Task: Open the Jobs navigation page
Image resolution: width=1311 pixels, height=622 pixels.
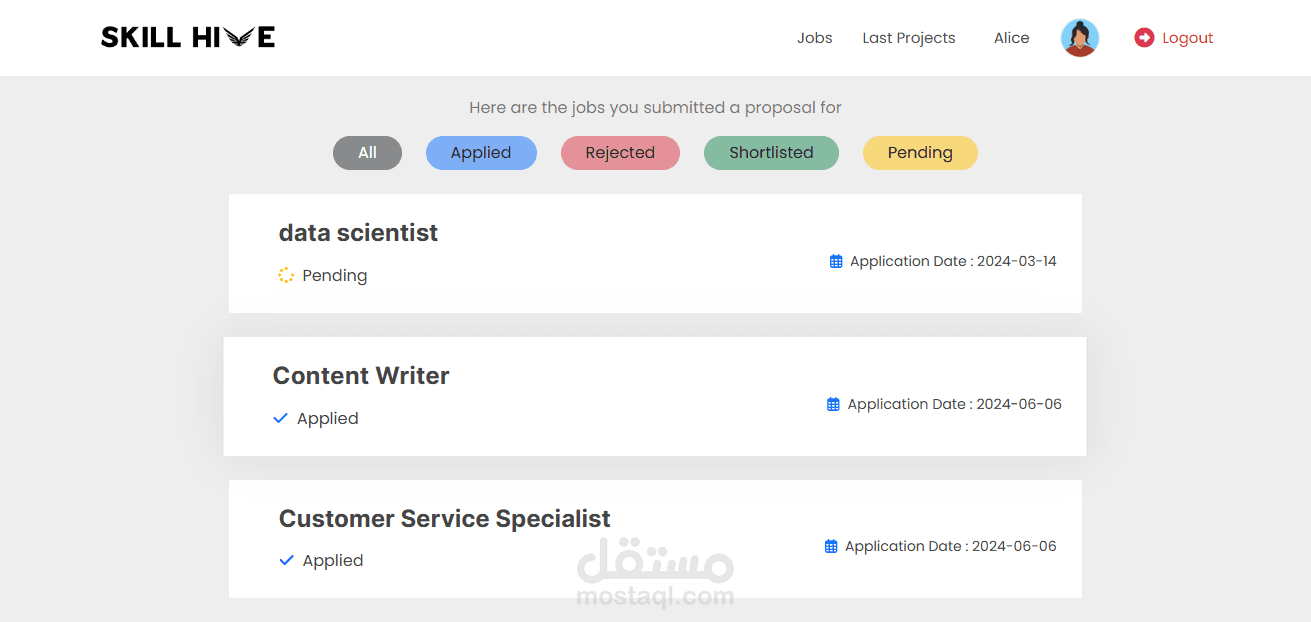Action: pos(814,37)
